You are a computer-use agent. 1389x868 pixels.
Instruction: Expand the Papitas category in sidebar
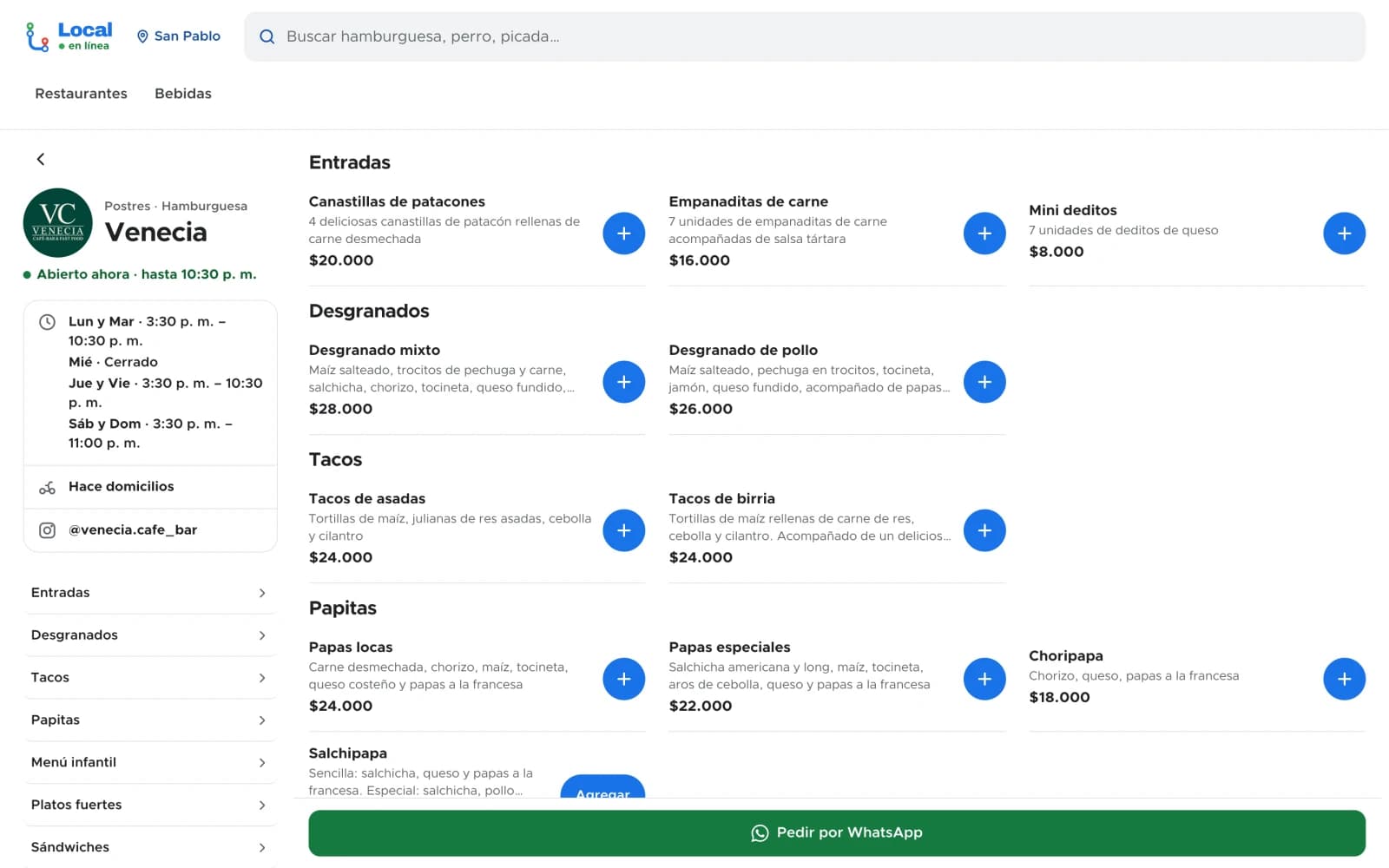[x=149, y=720]
